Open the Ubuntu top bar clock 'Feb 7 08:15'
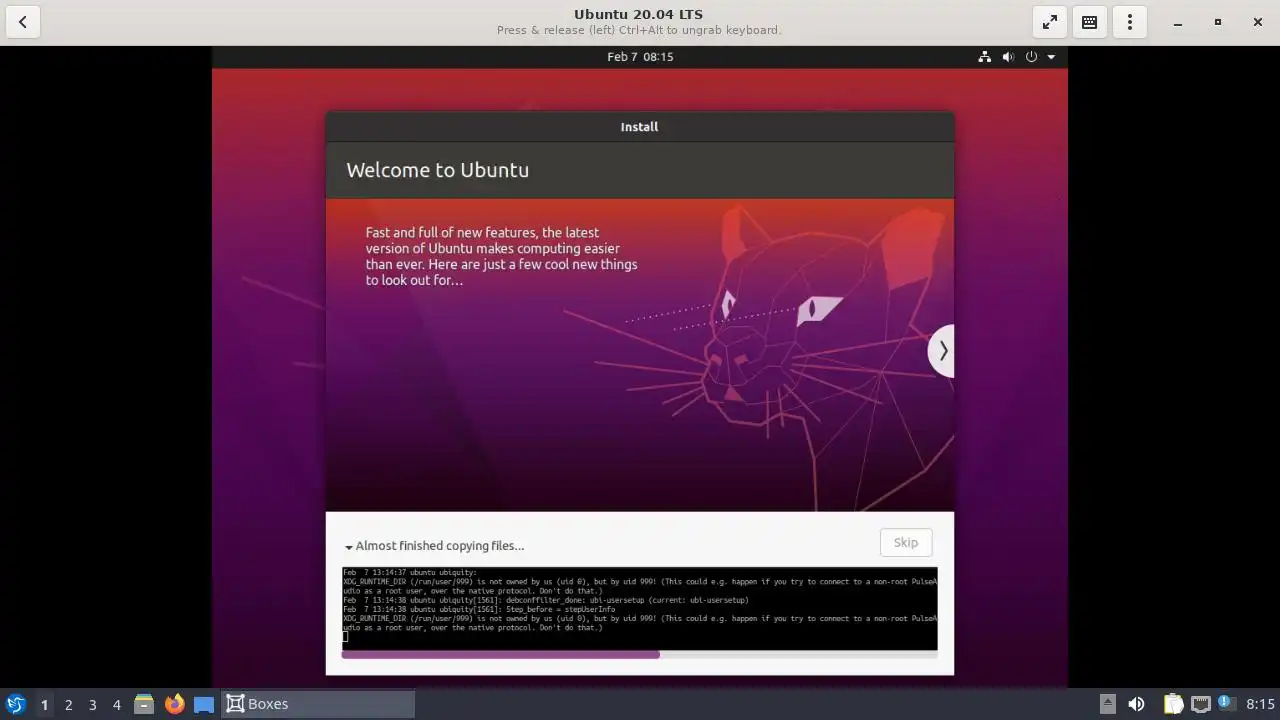Image resolution: width=1280 pixels, height=720 pixels. 640,57
